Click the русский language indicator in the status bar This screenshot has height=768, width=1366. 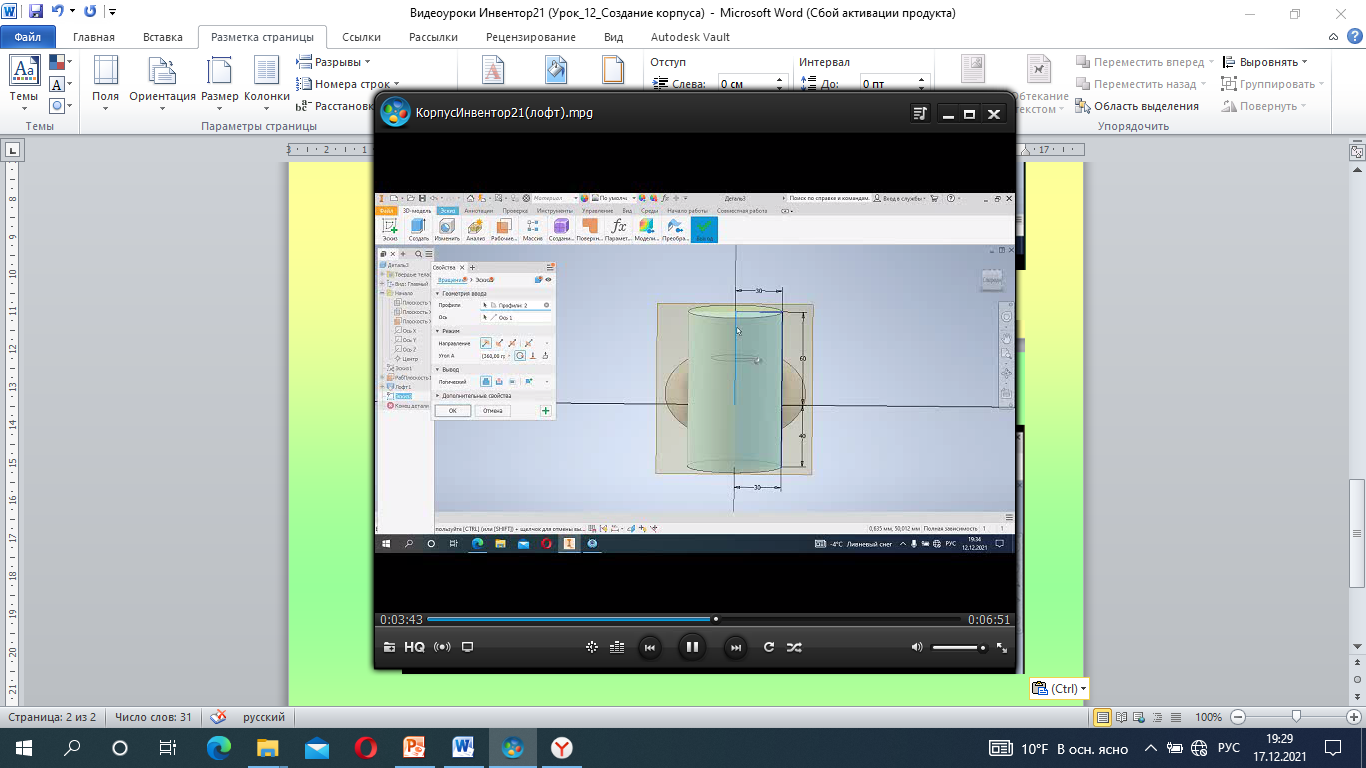(264, 717)
